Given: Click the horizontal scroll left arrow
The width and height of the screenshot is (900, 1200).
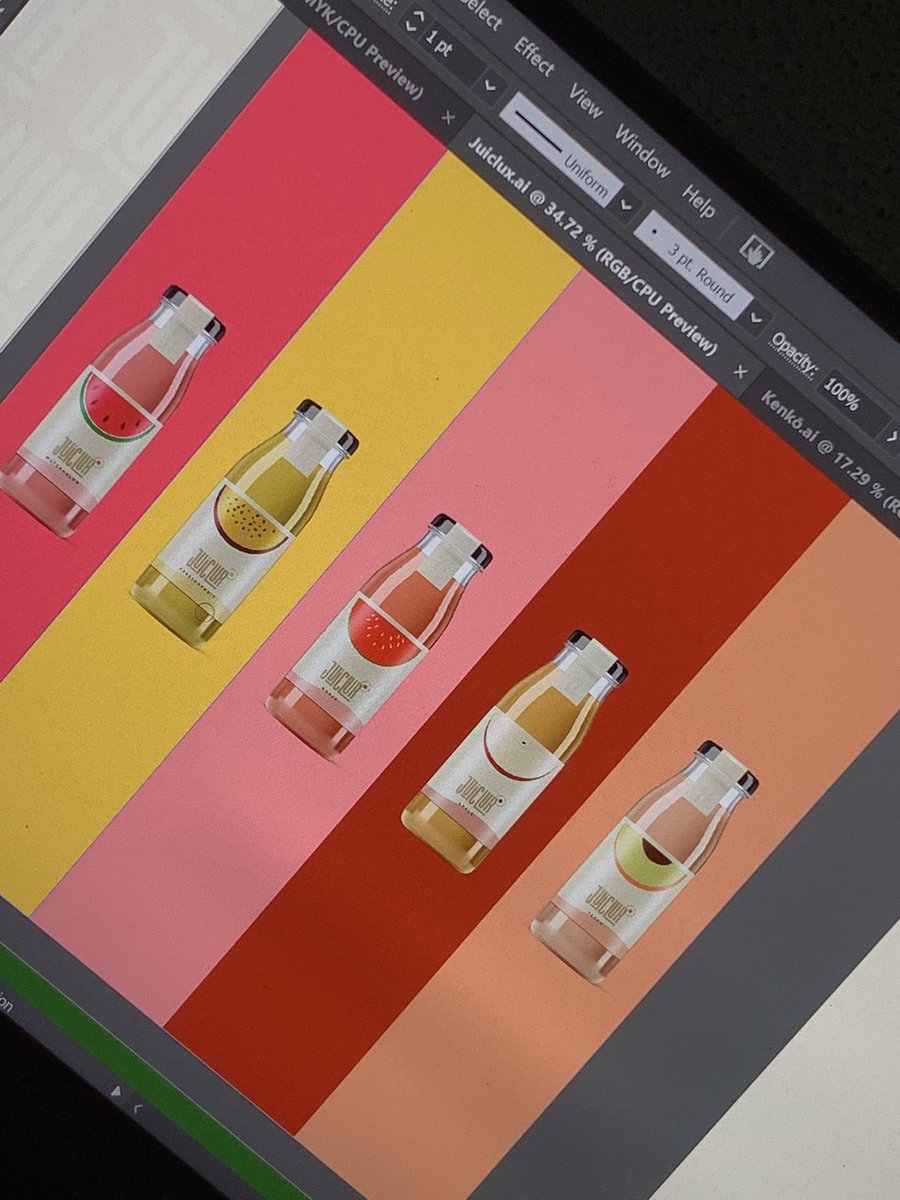Looking at the screenshot, I should click(138, 1107).
